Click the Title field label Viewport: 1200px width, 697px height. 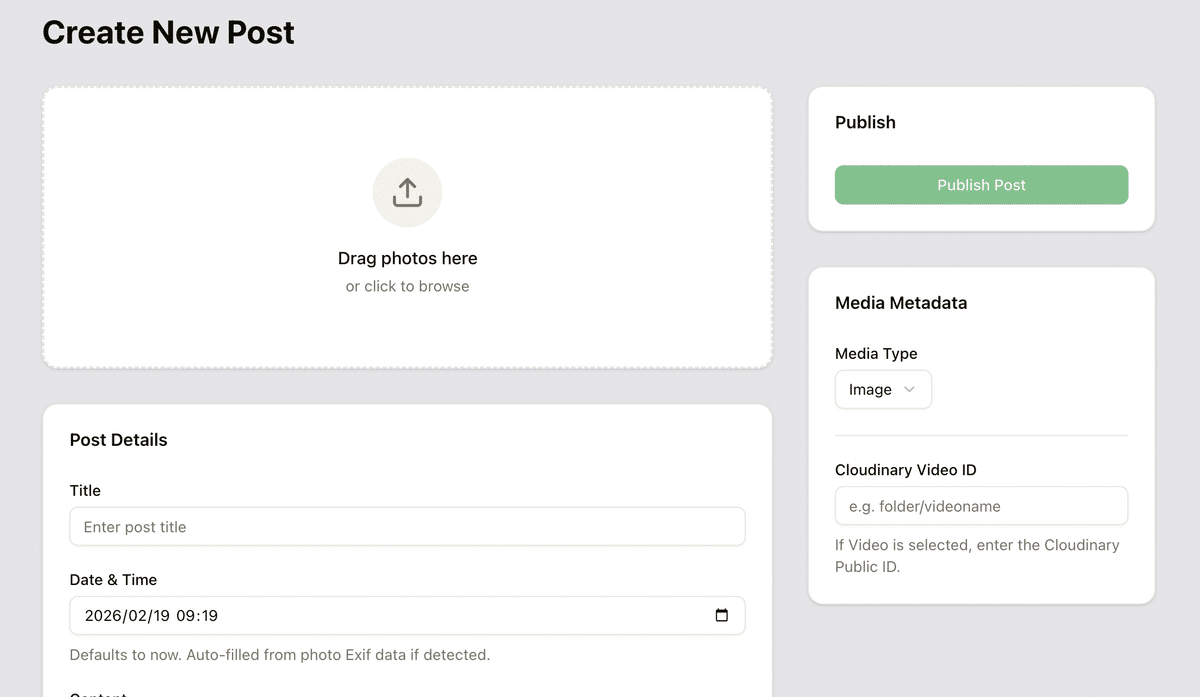coord(85,490)
